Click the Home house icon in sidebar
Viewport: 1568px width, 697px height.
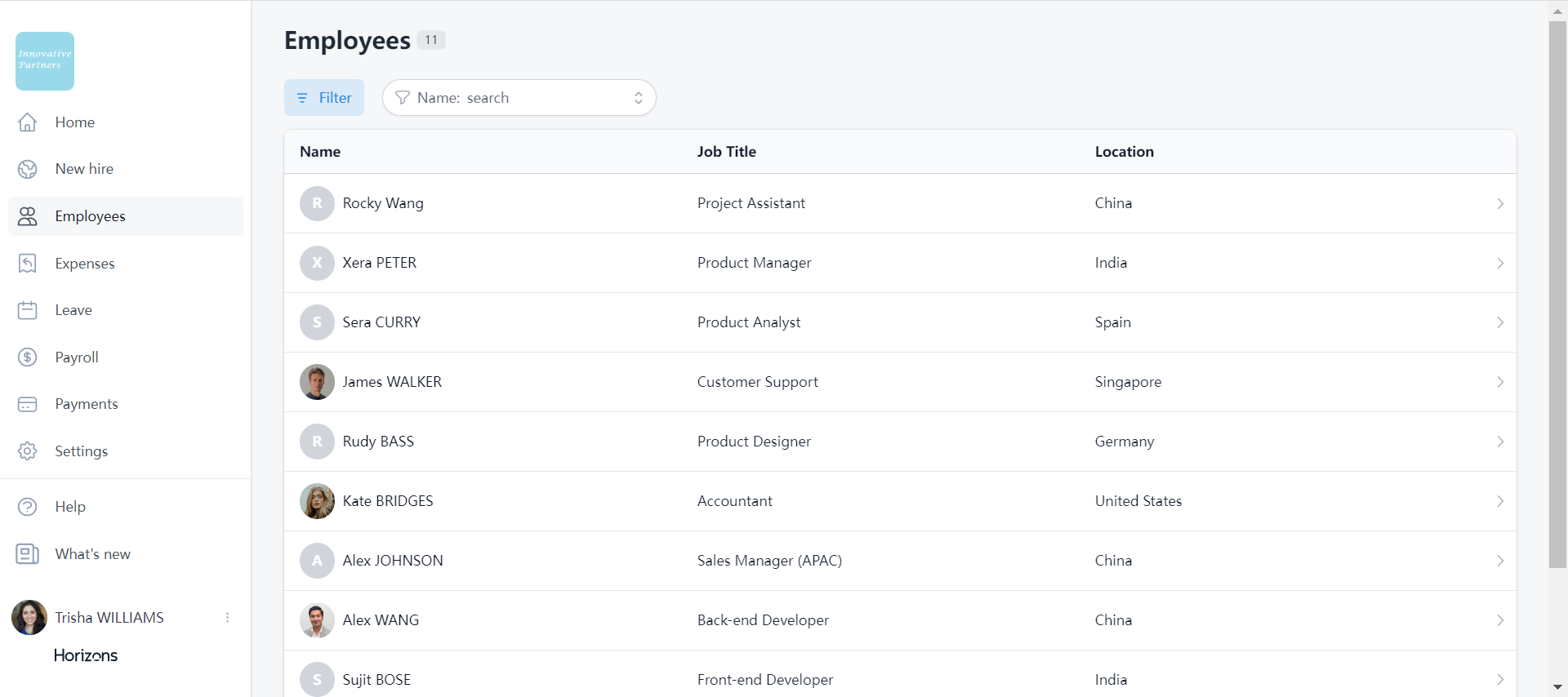28,122
